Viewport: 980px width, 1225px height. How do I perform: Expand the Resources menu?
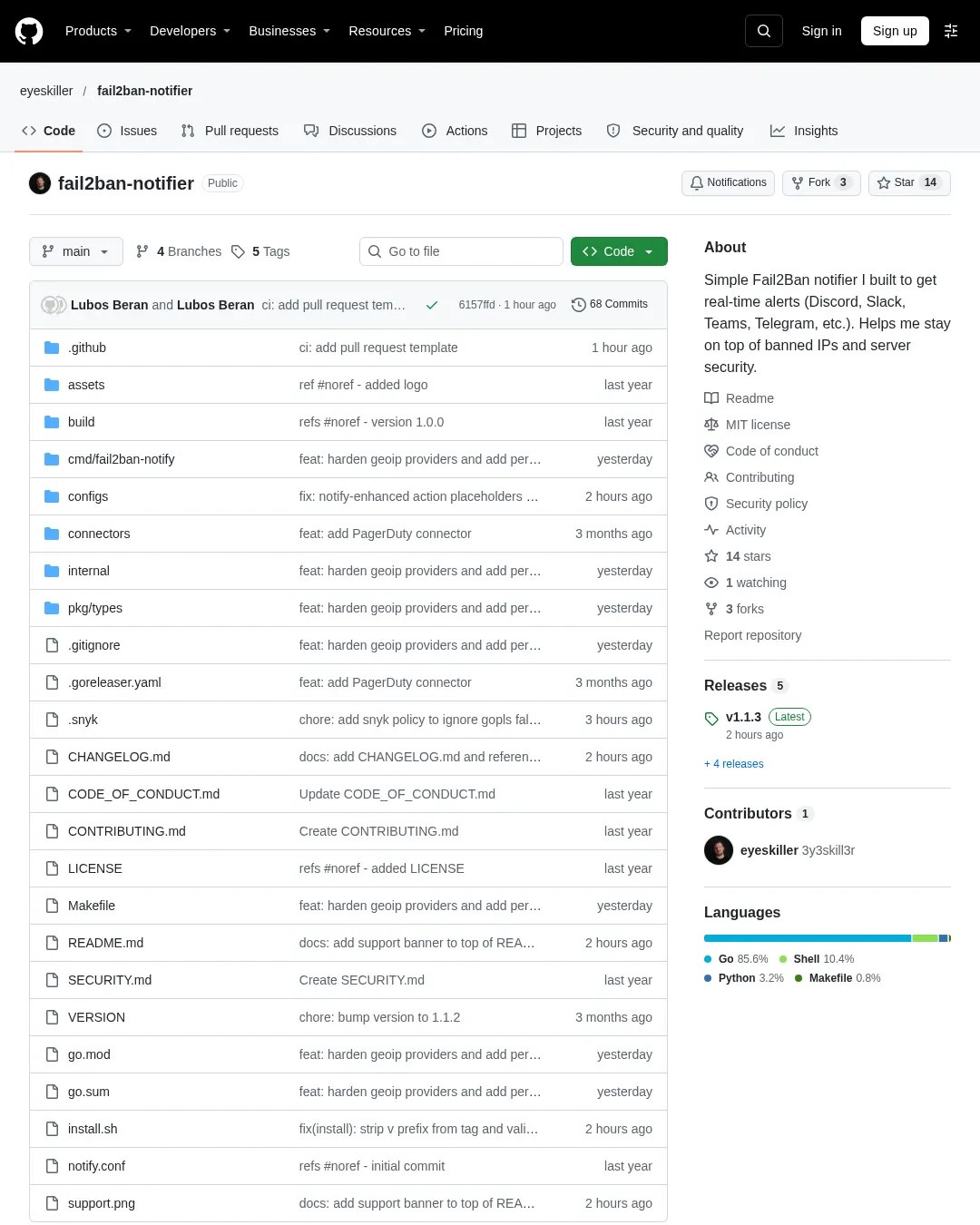(387, 31)
